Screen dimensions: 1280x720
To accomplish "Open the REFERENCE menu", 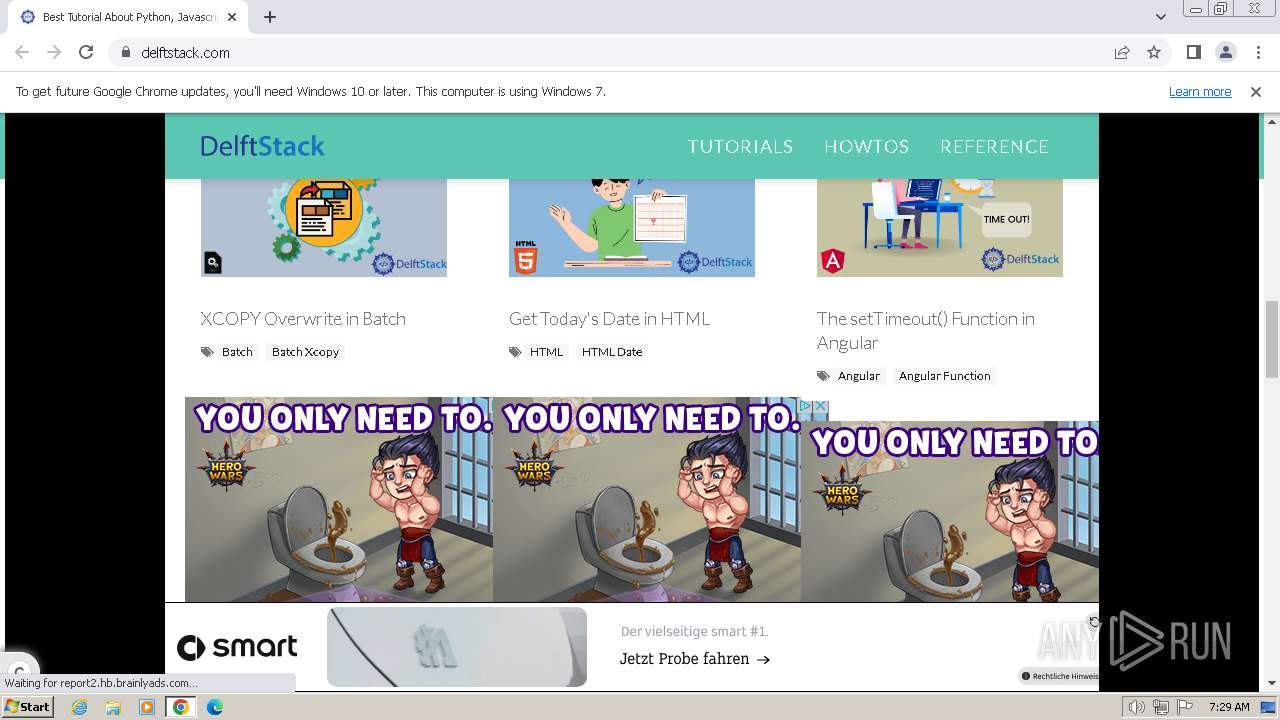I will [994, 146].
